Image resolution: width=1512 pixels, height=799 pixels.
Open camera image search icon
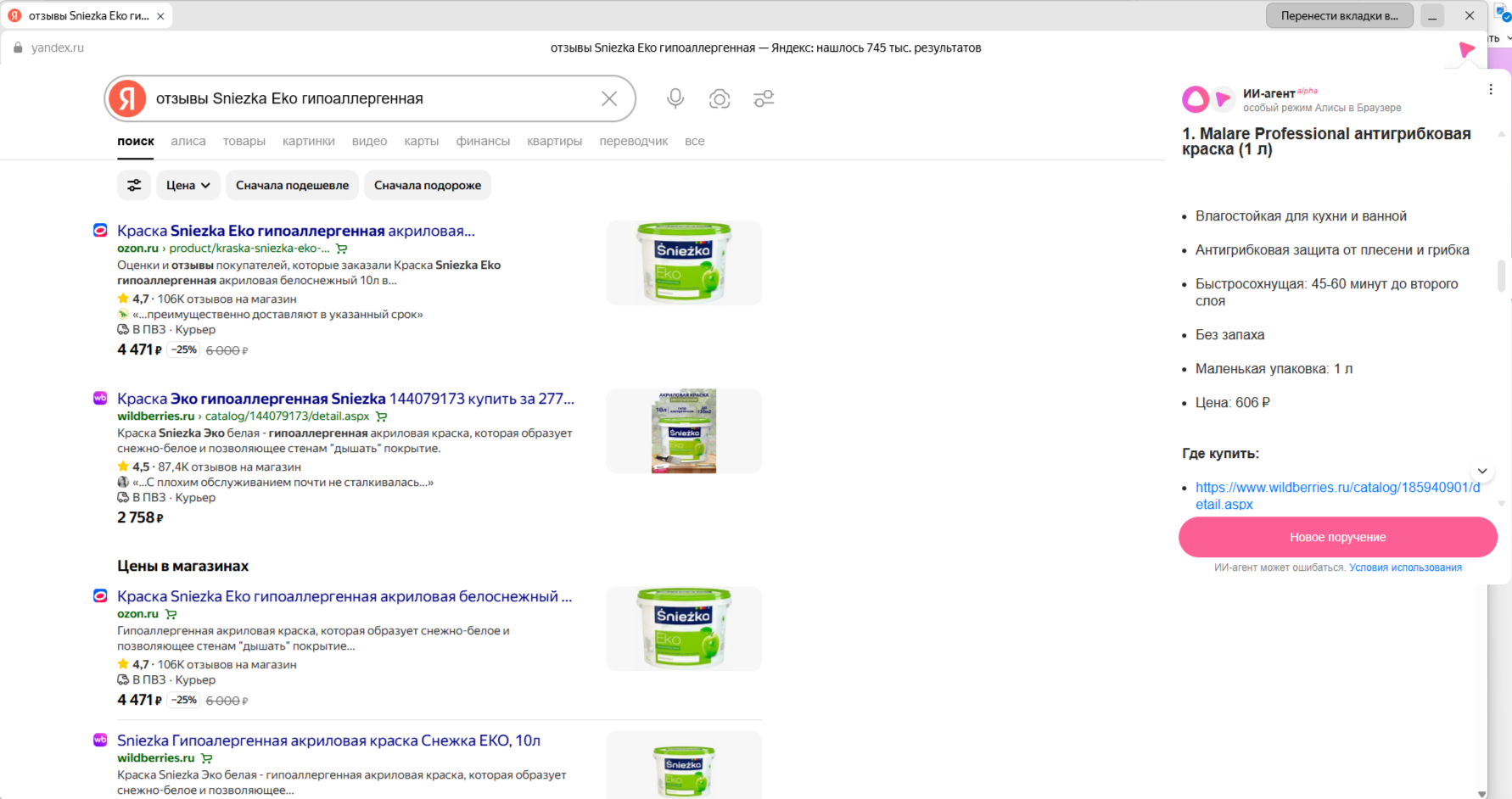pyautogui.click(x=720, y=99)
